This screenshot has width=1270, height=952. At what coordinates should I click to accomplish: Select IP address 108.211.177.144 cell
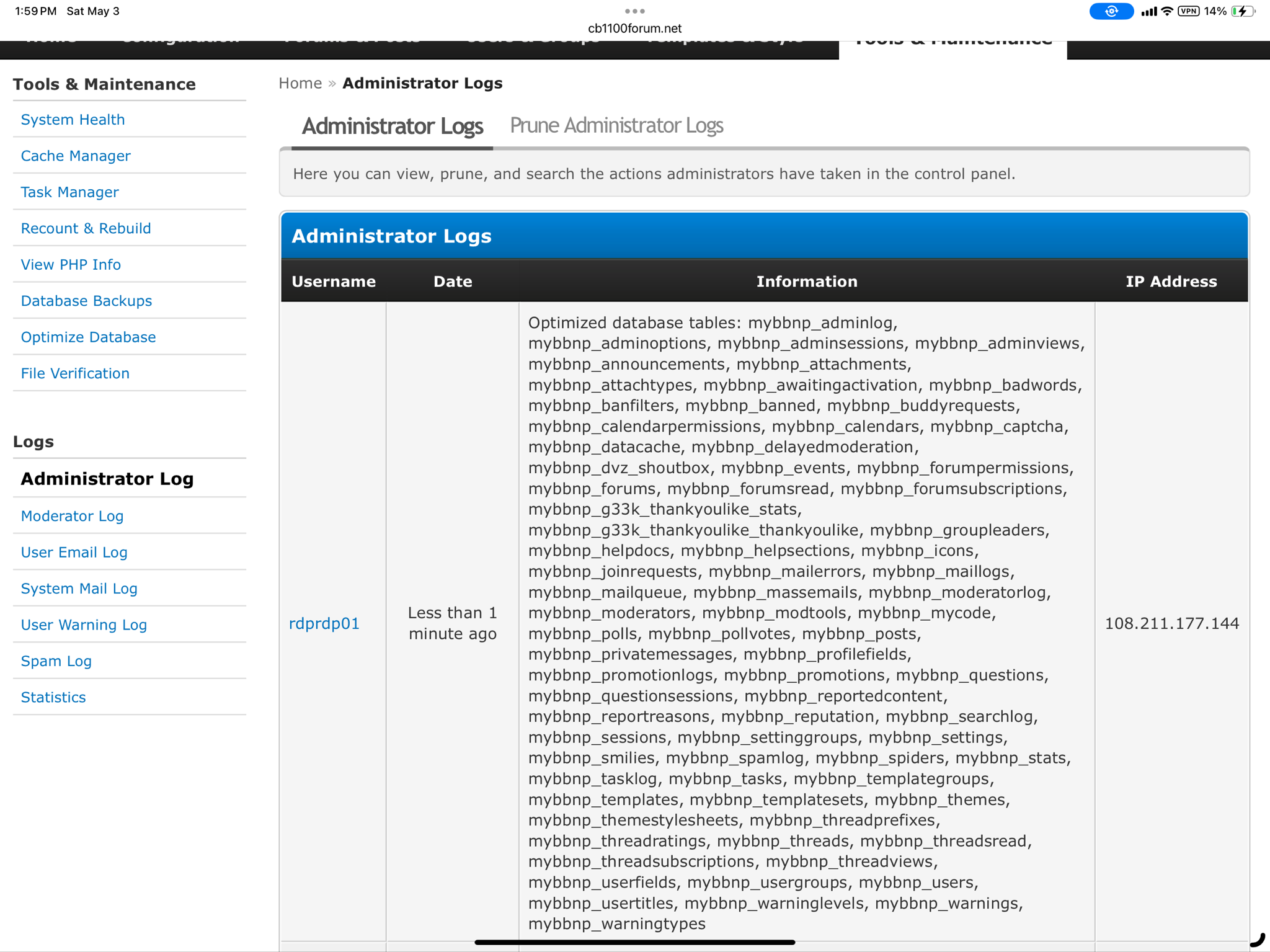pyautogui.click(x=1171, y=623)
